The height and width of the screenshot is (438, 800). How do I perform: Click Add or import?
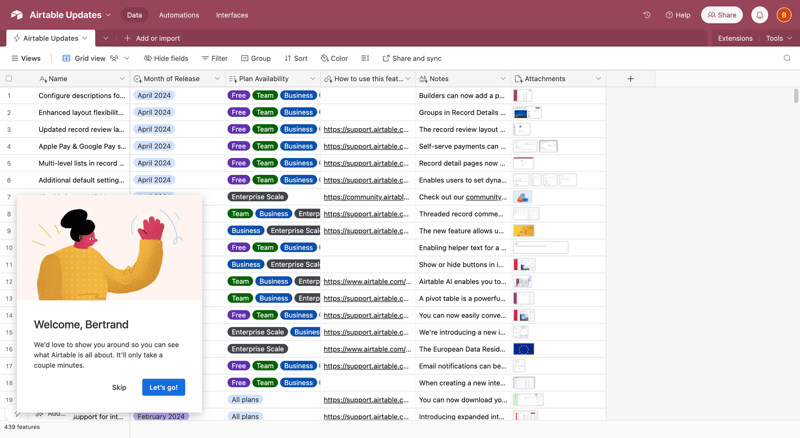click(152, 38)
